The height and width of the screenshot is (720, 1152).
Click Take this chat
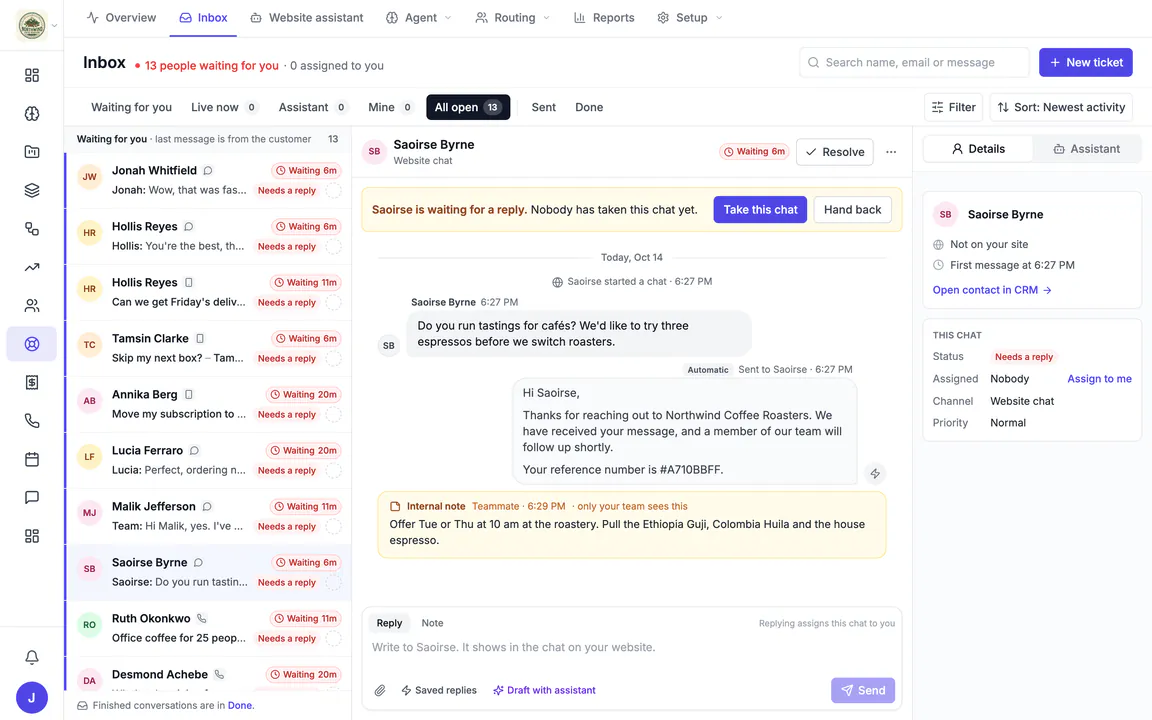pyautogui.click(x=760, y=209)
